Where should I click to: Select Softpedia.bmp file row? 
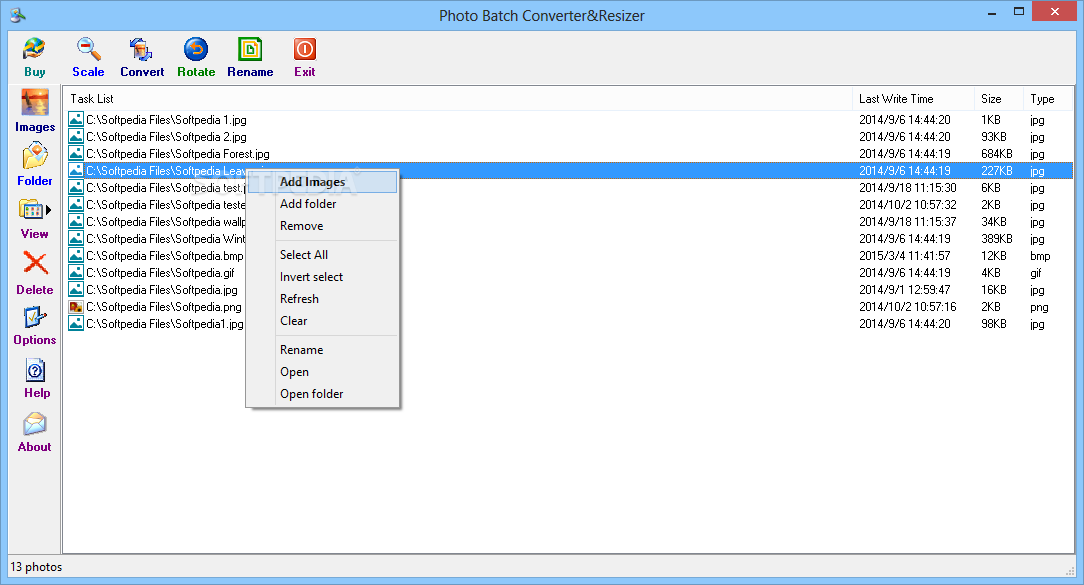[568, 256]
